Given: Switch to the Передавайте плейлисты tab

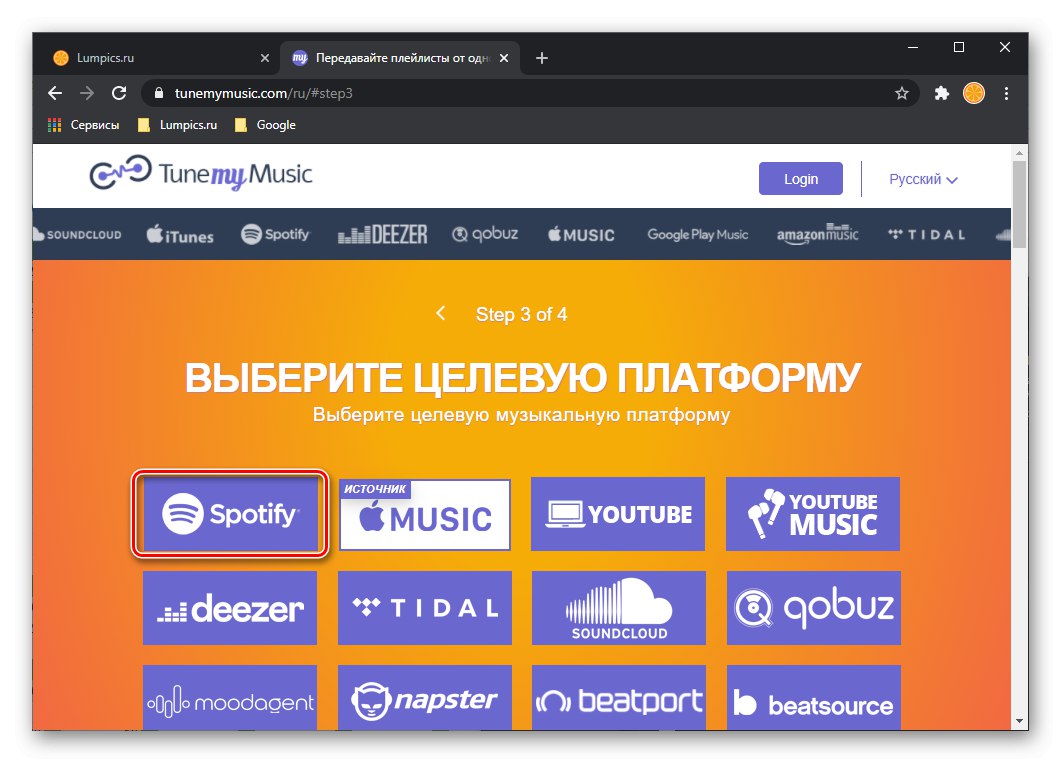Looking at the screenshot, I should click(x=399, y=58).
